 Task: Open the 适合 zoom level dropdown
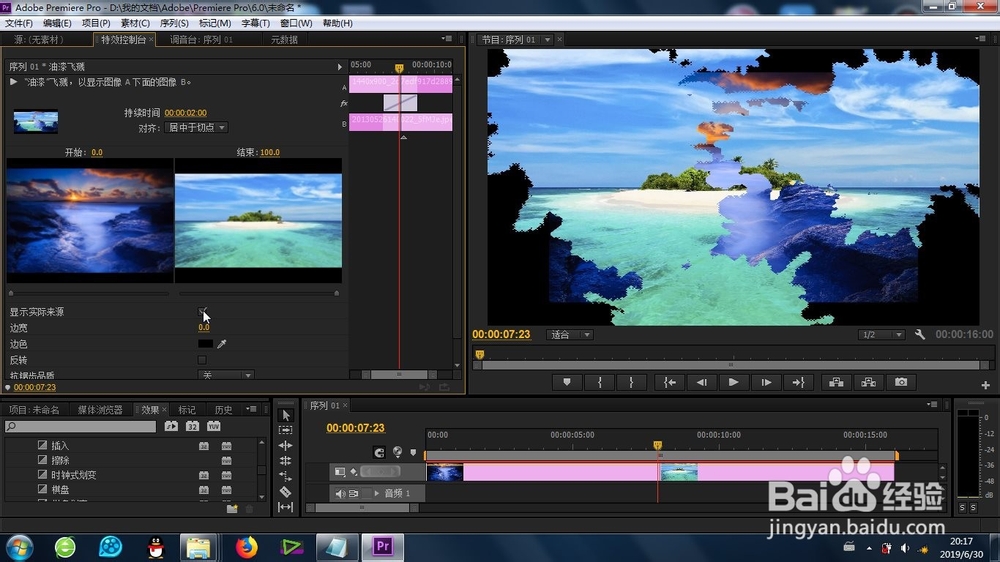tap(570, 334)
